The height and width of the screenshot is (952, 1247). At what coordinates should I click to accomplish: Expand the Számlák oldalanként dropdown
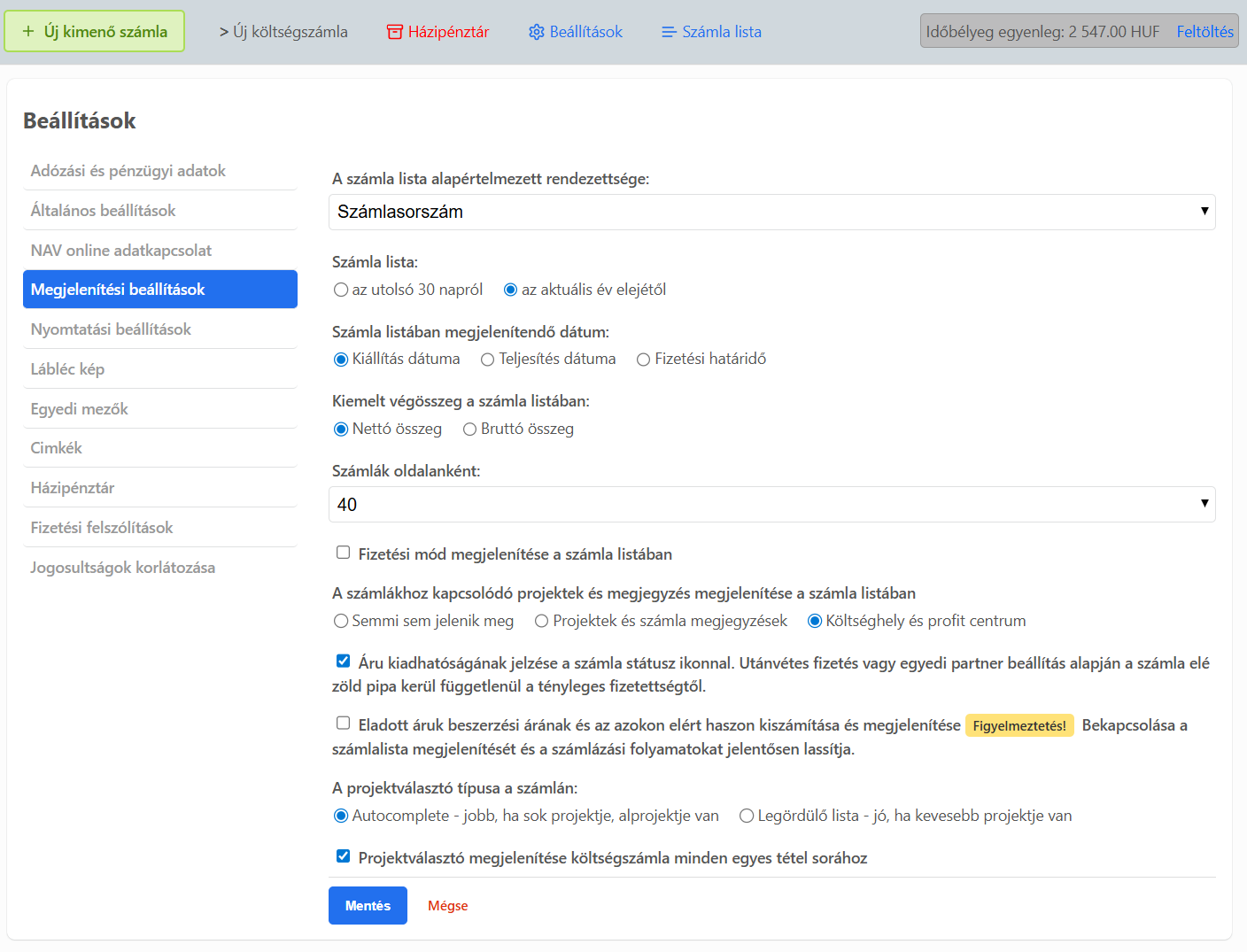(x=771, y=504)
